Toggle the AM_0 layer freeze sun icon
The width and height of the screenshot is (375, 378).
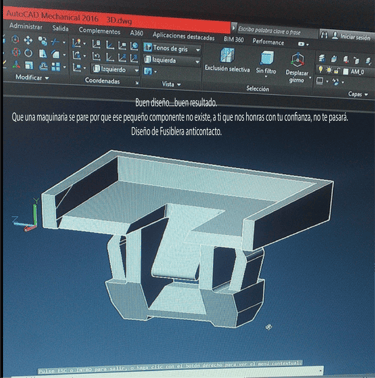329,70
